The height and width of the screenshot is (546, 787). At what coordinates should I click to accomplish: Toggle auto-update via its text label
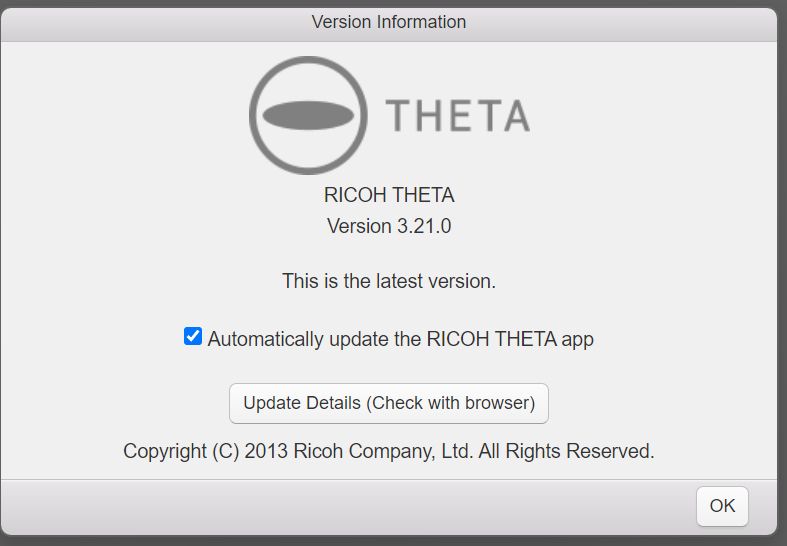[x=401, y=339]
